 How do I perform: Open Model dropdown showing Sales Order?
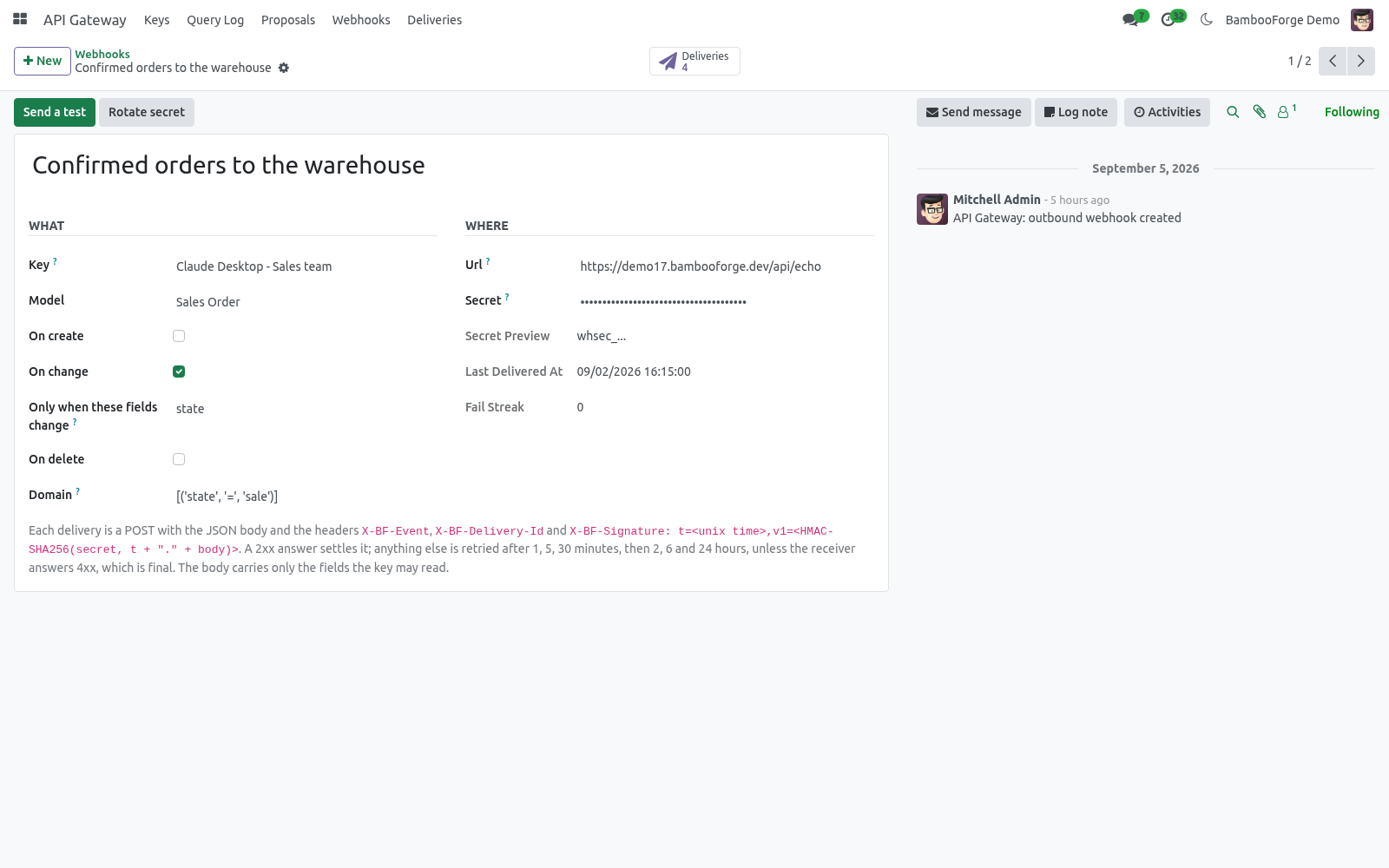click(x=306, y=302)
